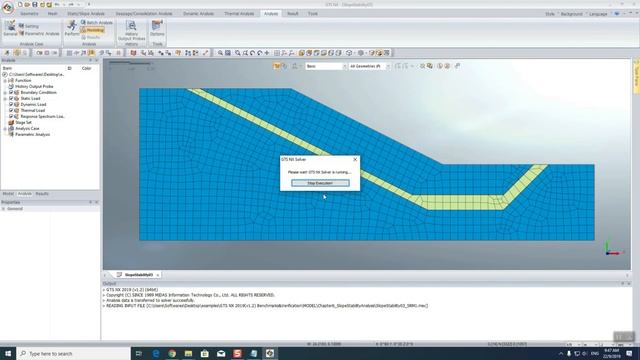The image size is (640, 360).
Task: Open the All Geometries selection filter dropdown
Action: click(x=369, y=66)
